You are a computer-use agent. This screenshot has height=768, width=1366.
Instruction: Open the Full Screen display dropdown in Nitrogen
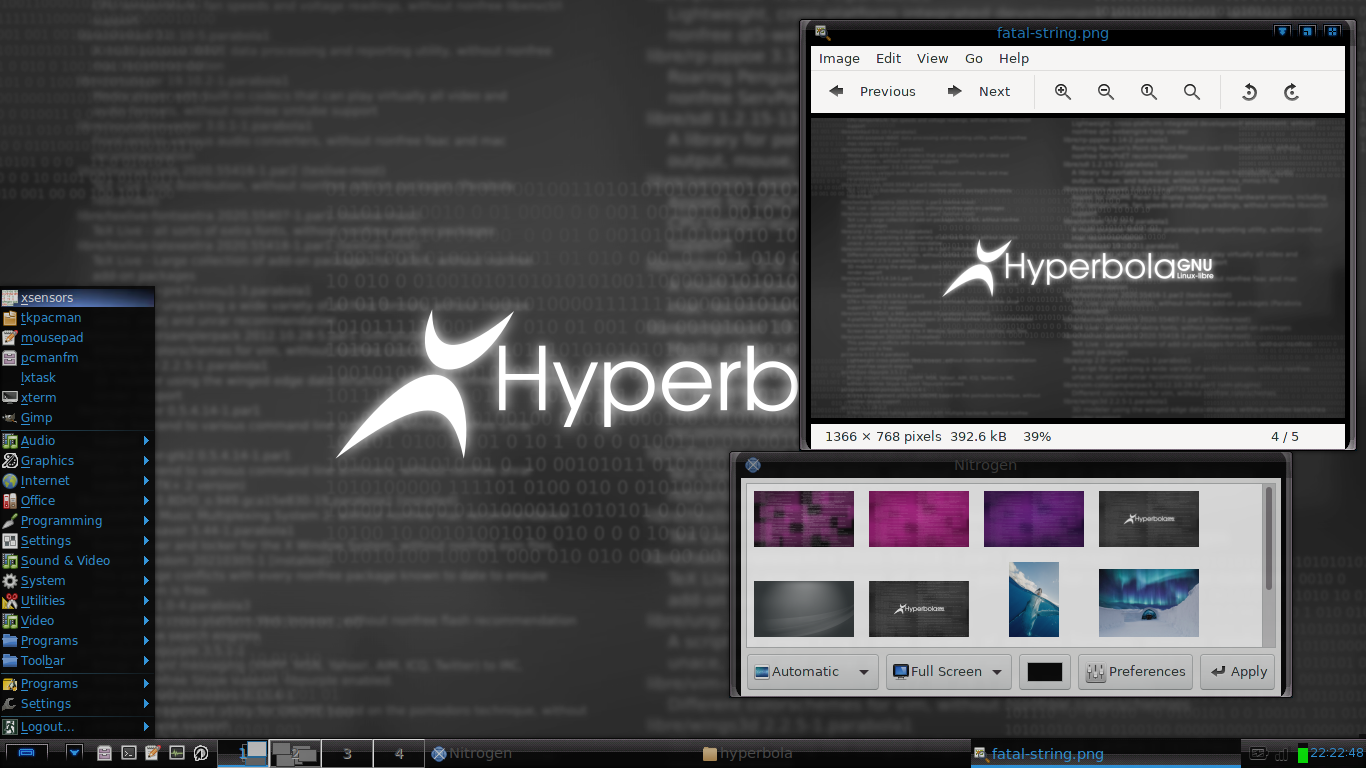[x=948, y=672]
